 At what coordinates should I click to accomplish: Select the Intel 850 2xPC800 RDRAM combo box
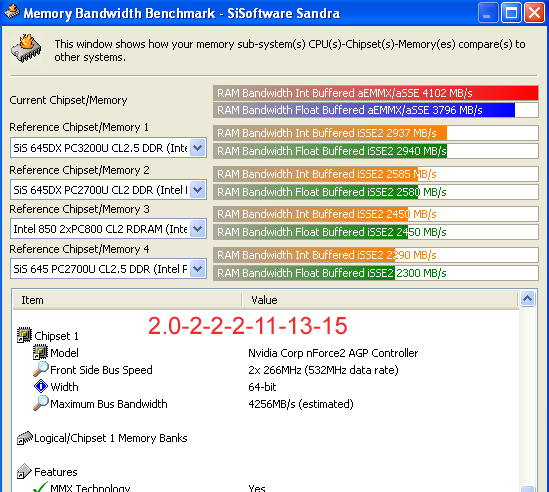point(108,229)
